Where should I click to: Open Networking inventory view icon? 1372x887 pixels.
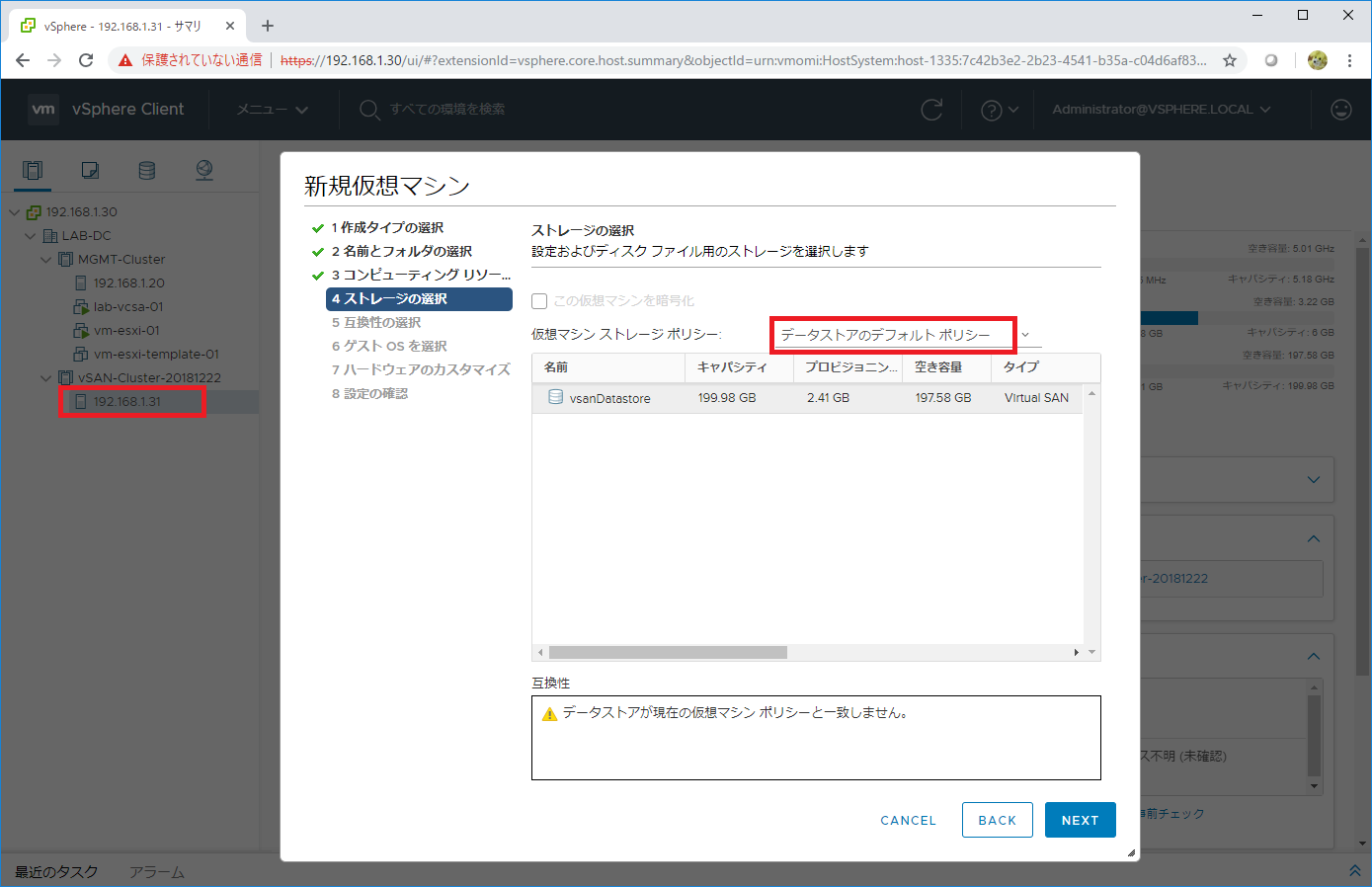[204, 170]
